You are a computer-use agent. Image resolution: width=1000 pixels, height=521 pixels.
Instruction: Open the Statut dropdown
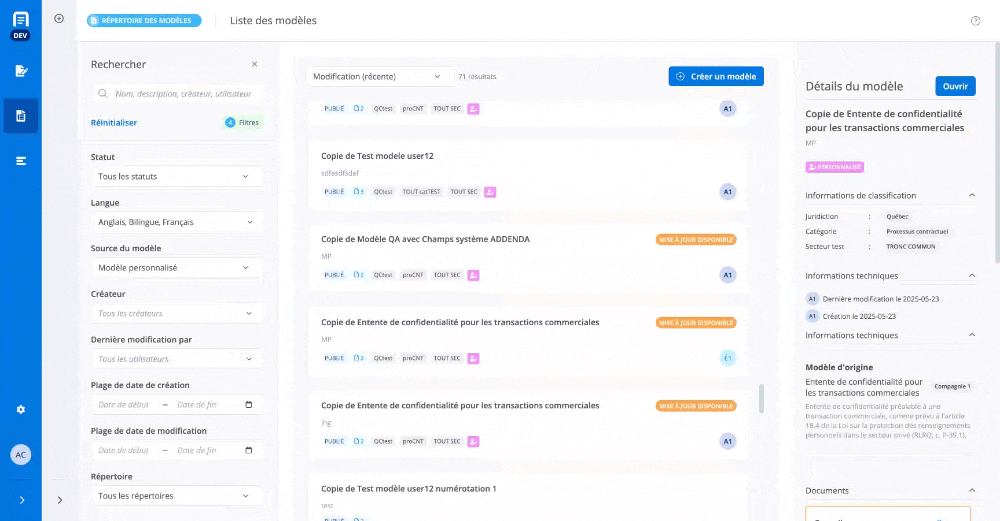[176, 176]
